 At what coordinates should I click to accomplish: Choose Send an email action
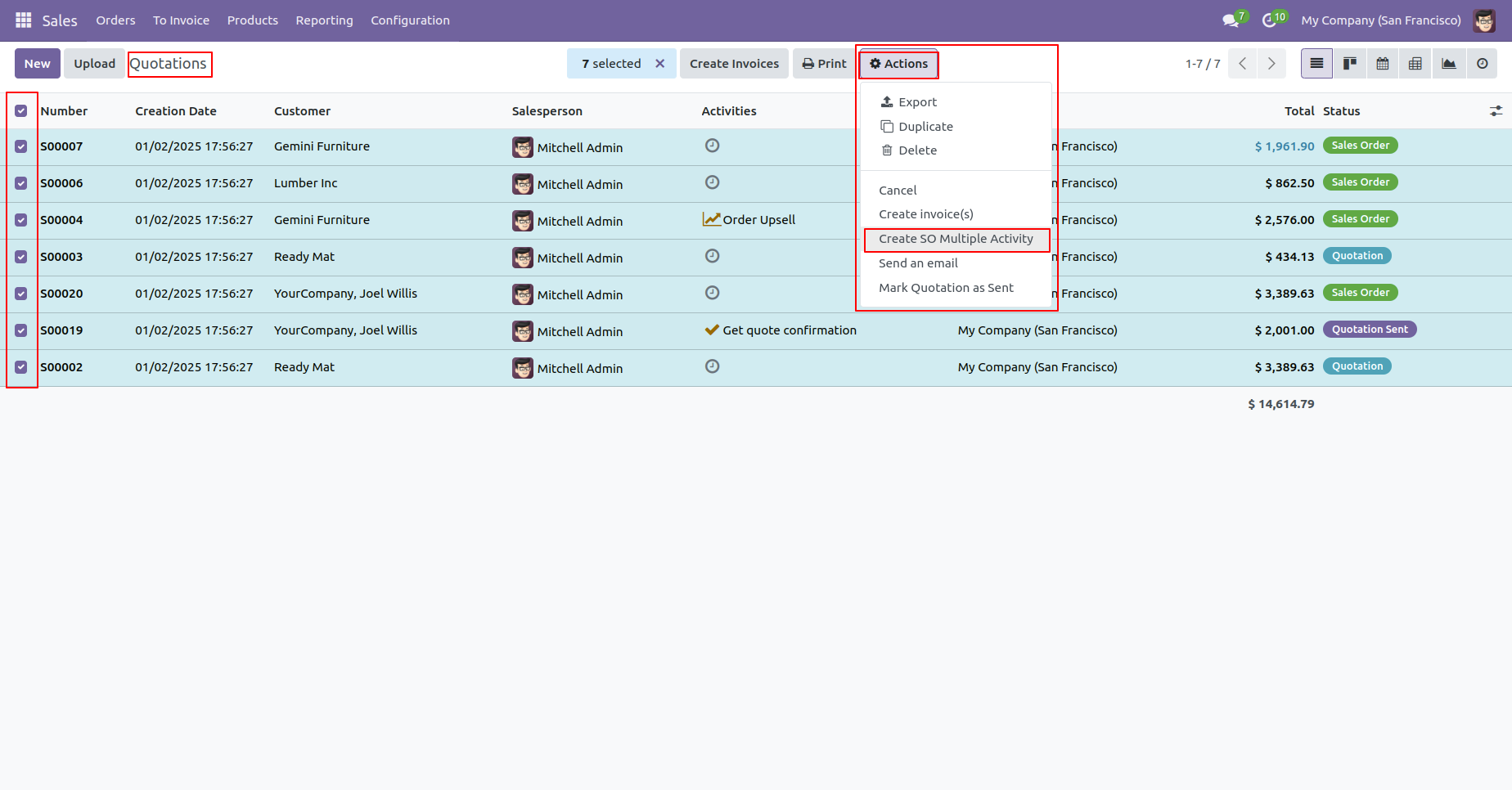(x=956, y=263)
